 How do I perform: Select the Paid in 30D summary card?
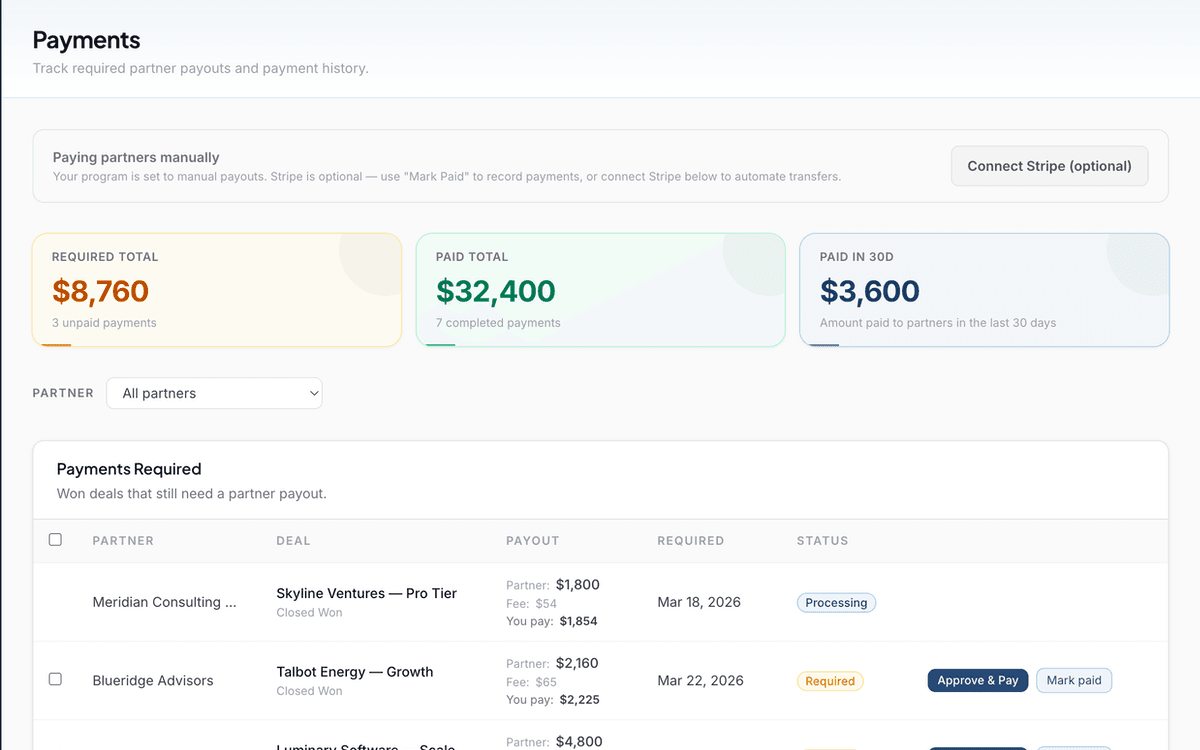pos(984,290)
